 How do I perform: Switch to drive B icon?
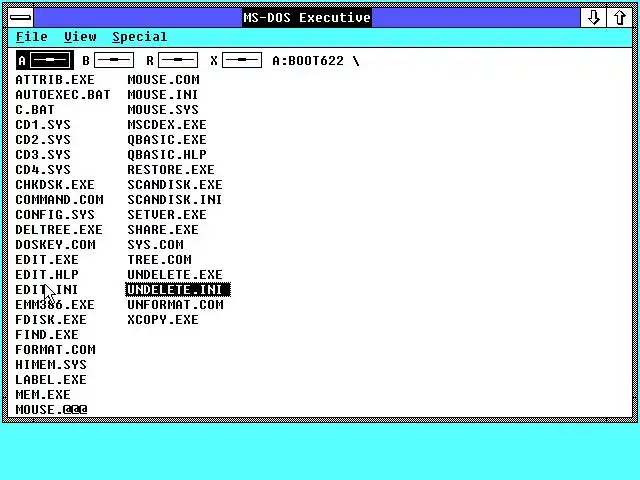(x=108, y=60)
